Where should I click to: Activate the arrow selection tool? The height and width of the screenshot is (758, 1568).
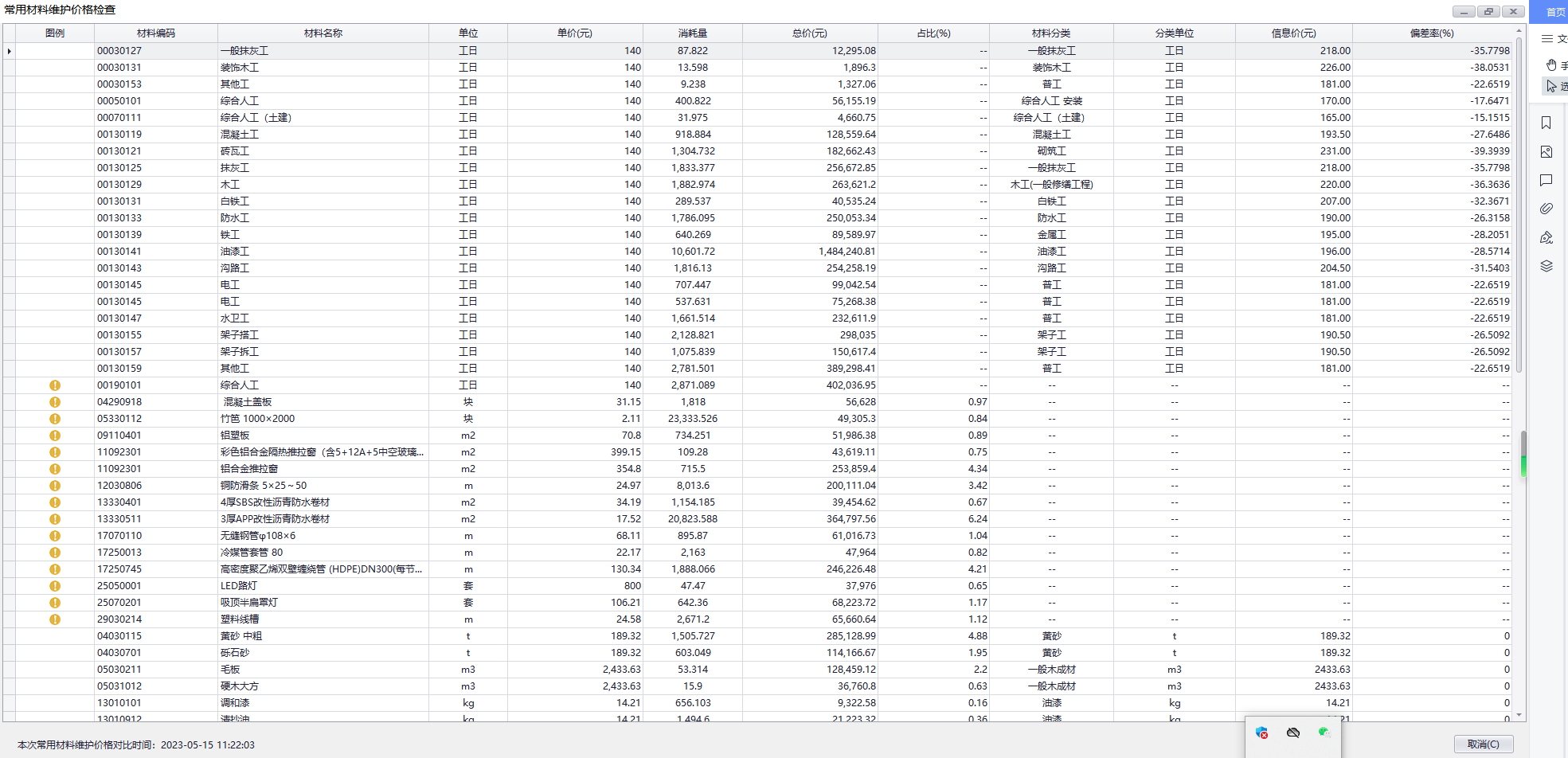pyautogui.click(x=1551, y=86)
